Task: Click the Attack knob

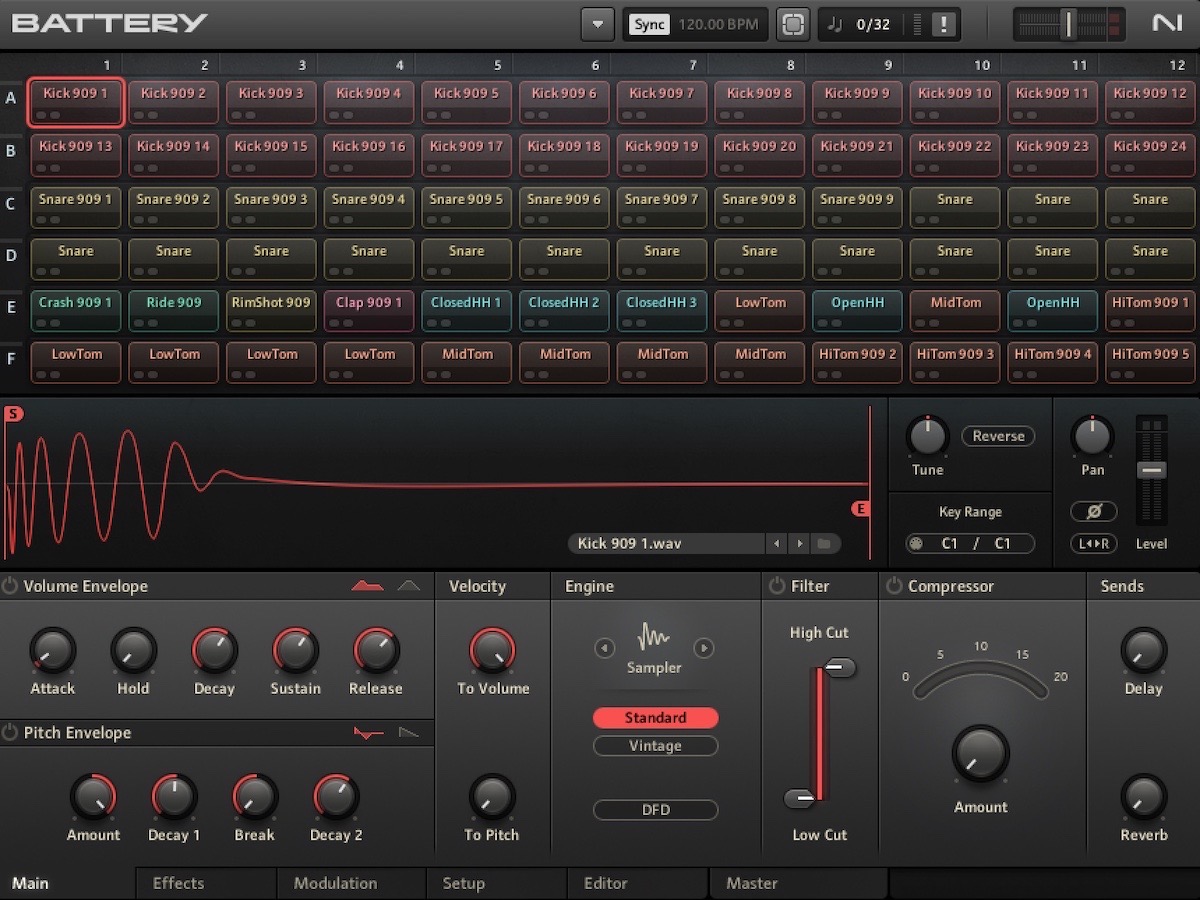Action: (x=52, y=651)
